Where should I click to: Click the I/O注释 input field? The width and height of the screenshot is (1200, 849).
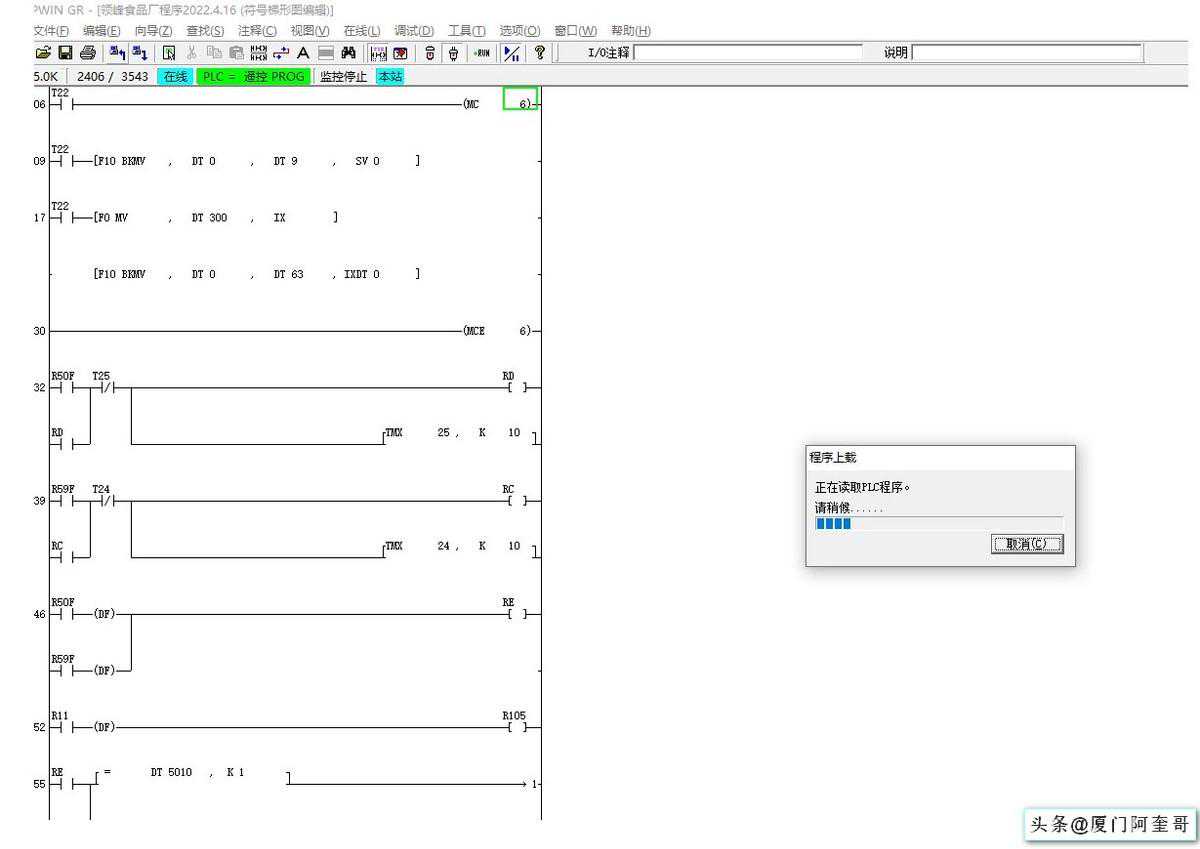pos(747,53)
